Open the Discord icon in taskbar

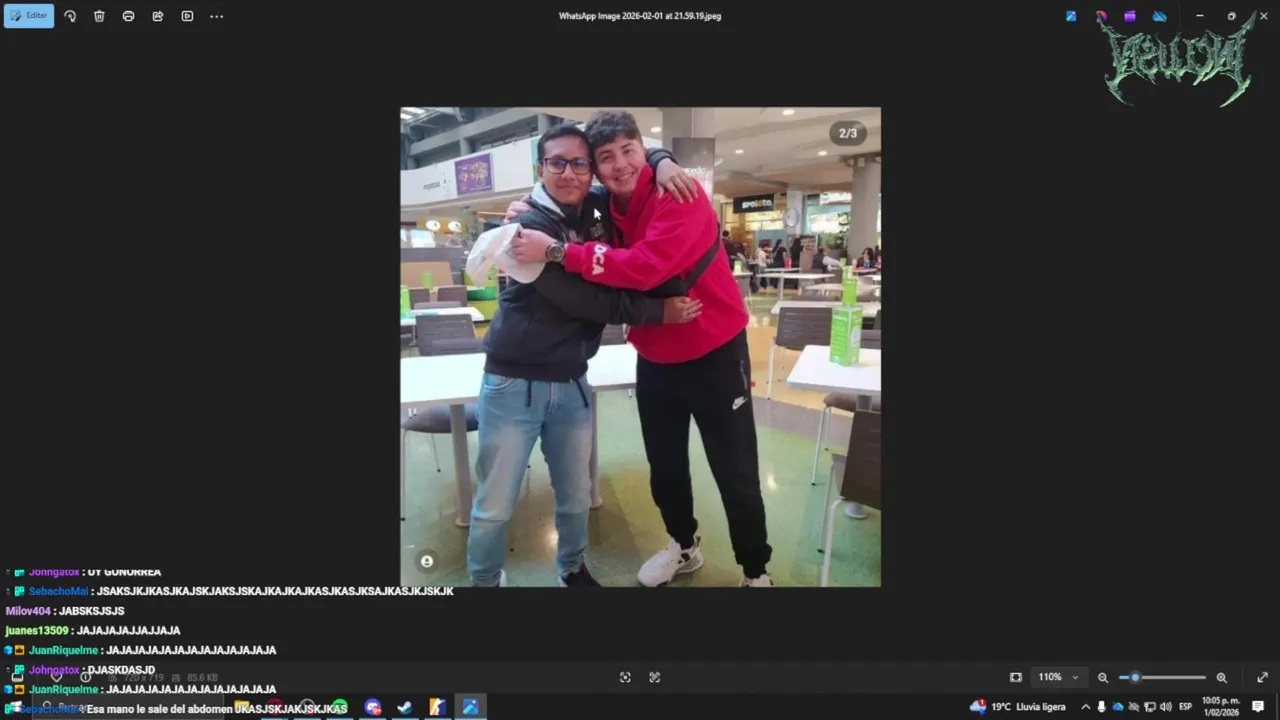pos(373,707)
